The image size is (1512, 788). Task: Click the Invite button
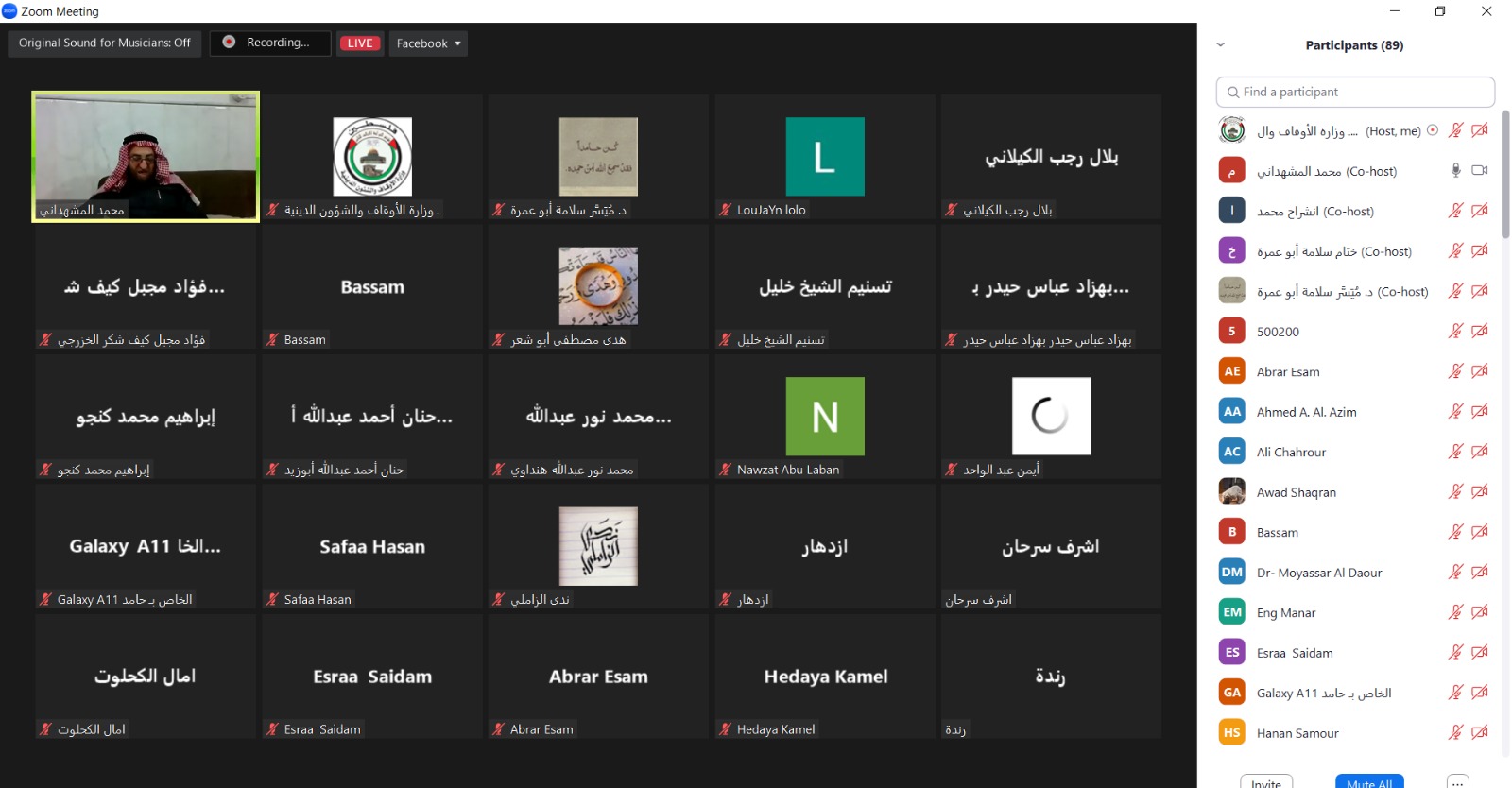coord(1266,781)
